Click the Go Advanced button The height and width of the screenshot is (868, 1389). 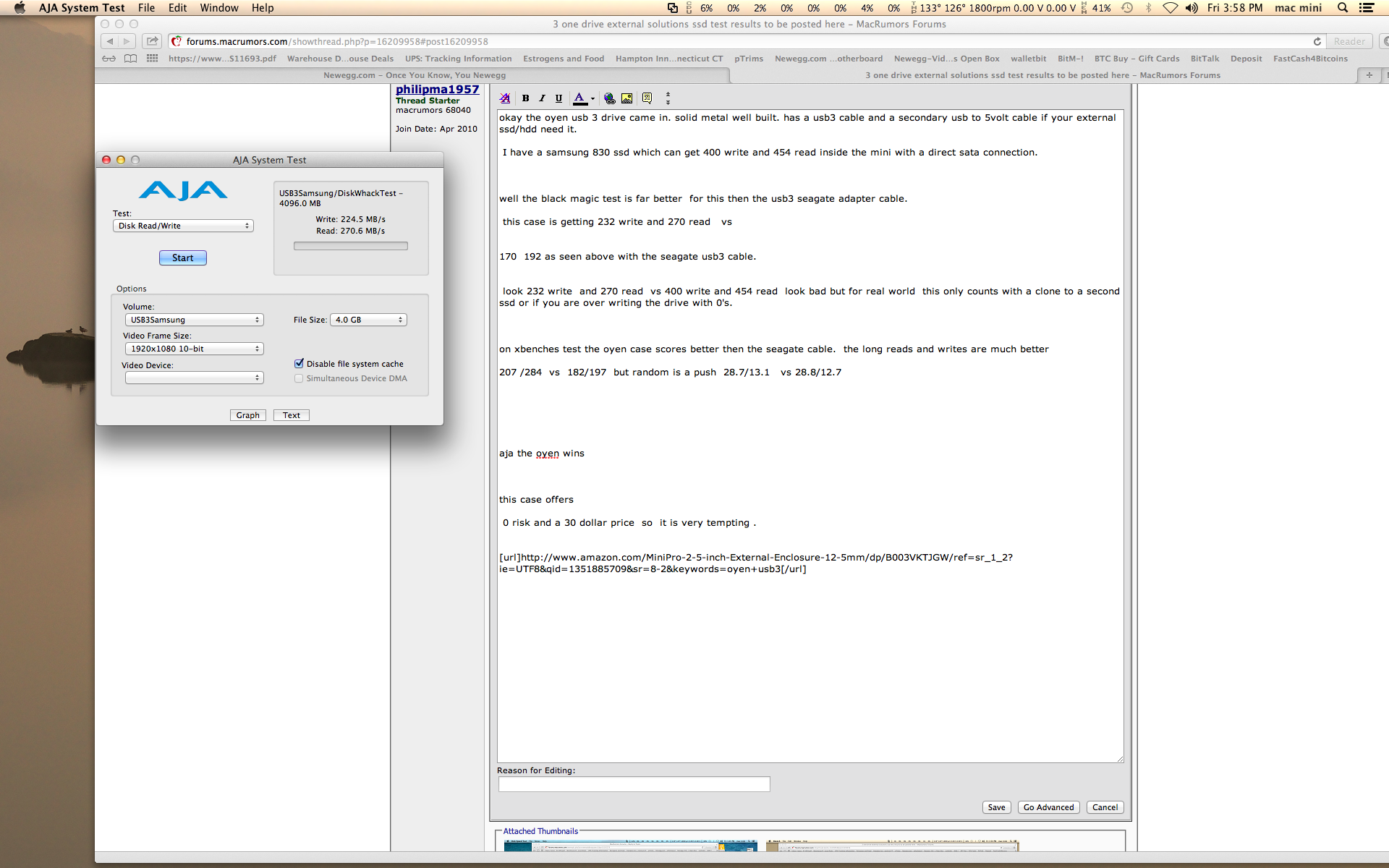coord(1048,807)
